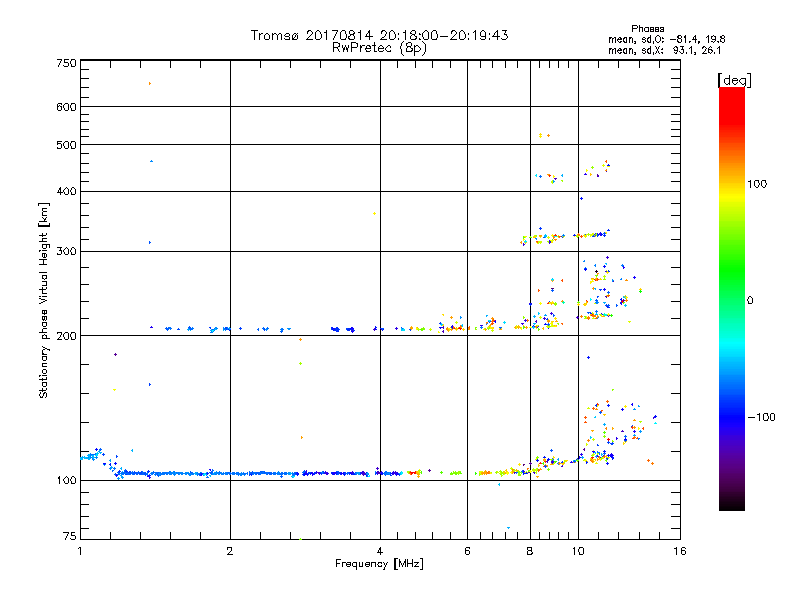800x600 pixels.
Task: Click the x-axis label '10'
Action: click(578, 551)
